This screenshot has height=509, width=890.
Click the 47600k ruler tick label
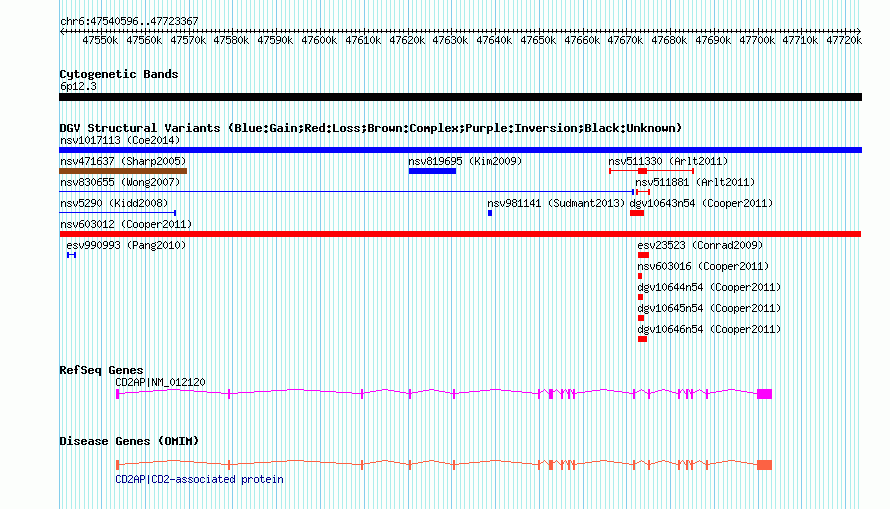tap(319, 40)
